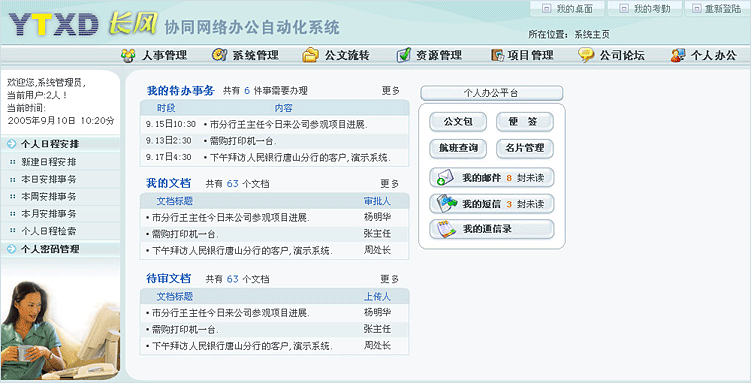Click the 人事管理 people icon
This screenshot has width=751, height=383.
128,56
